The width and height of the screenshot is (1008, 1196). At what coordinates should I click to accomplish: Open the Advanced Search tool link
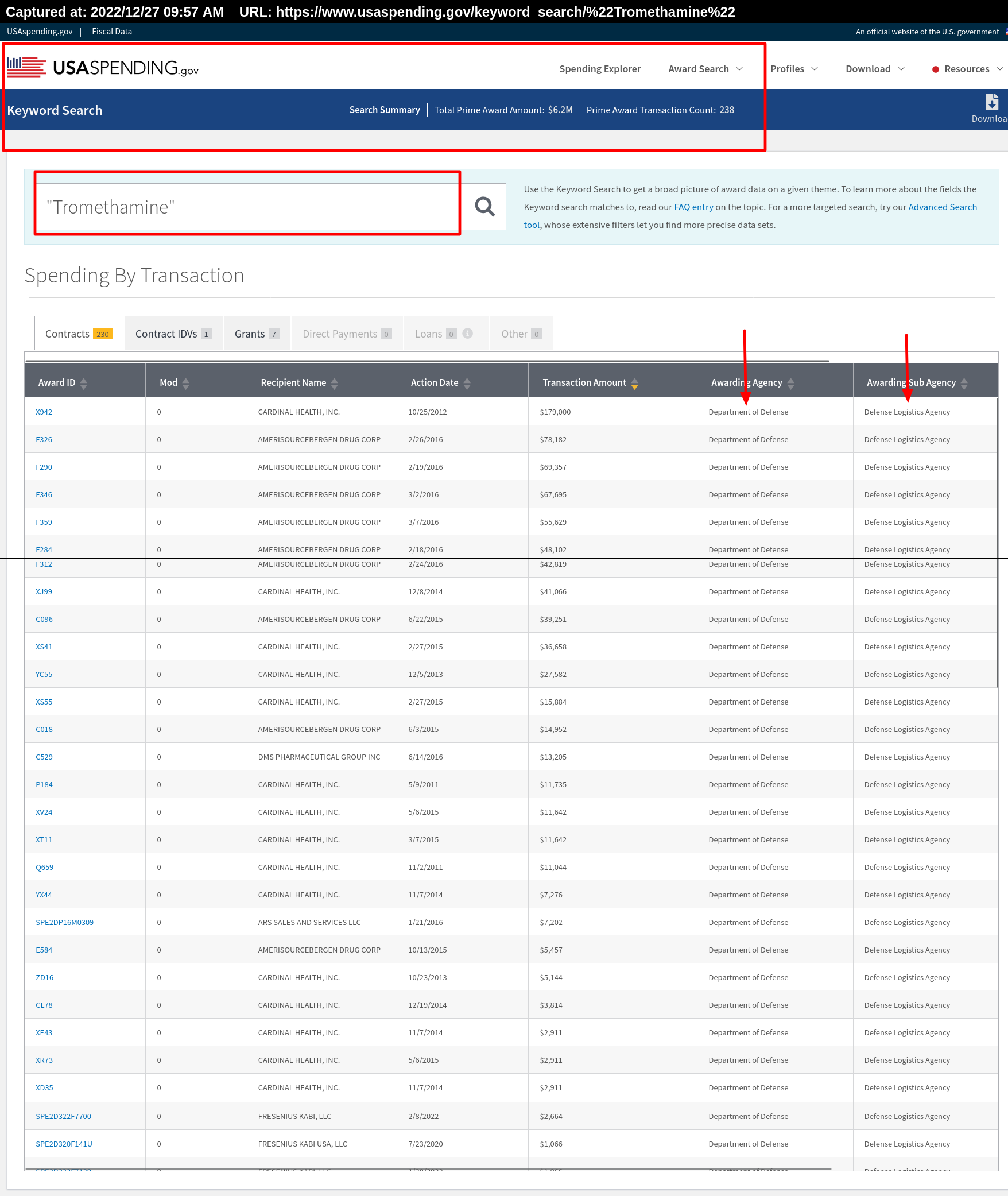point(943,207)
